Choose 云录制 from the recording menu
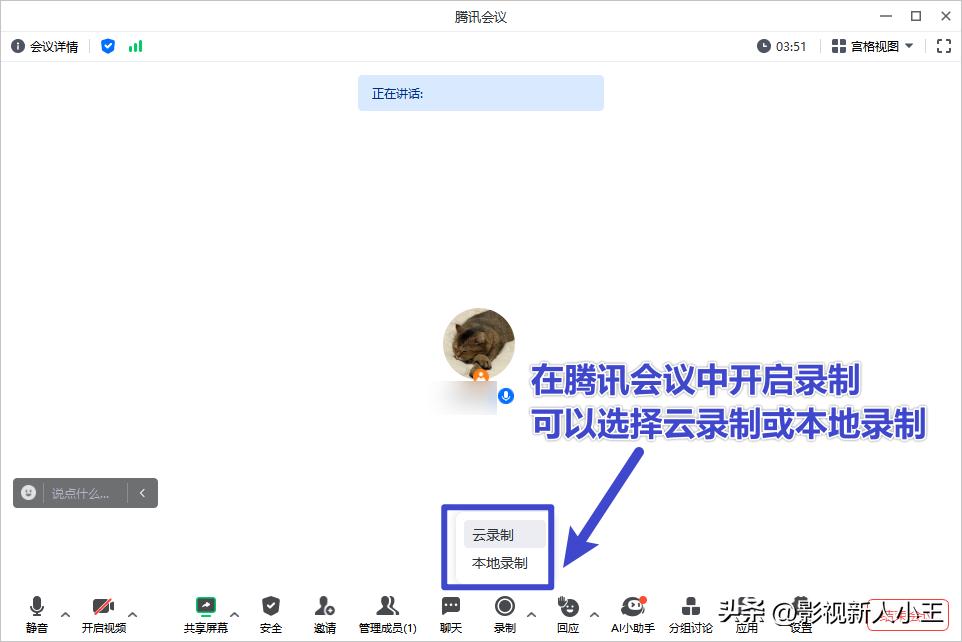 tap(504, 535)
